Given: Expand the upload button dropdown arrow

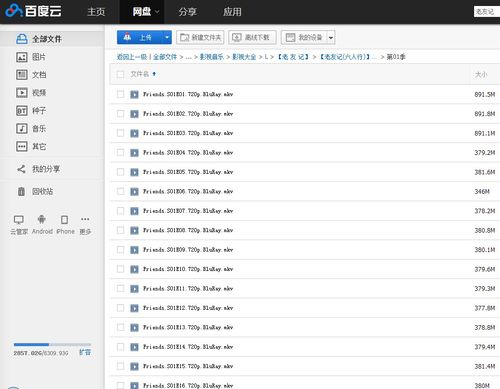Looking at the screenshot, I should (167, 37).
